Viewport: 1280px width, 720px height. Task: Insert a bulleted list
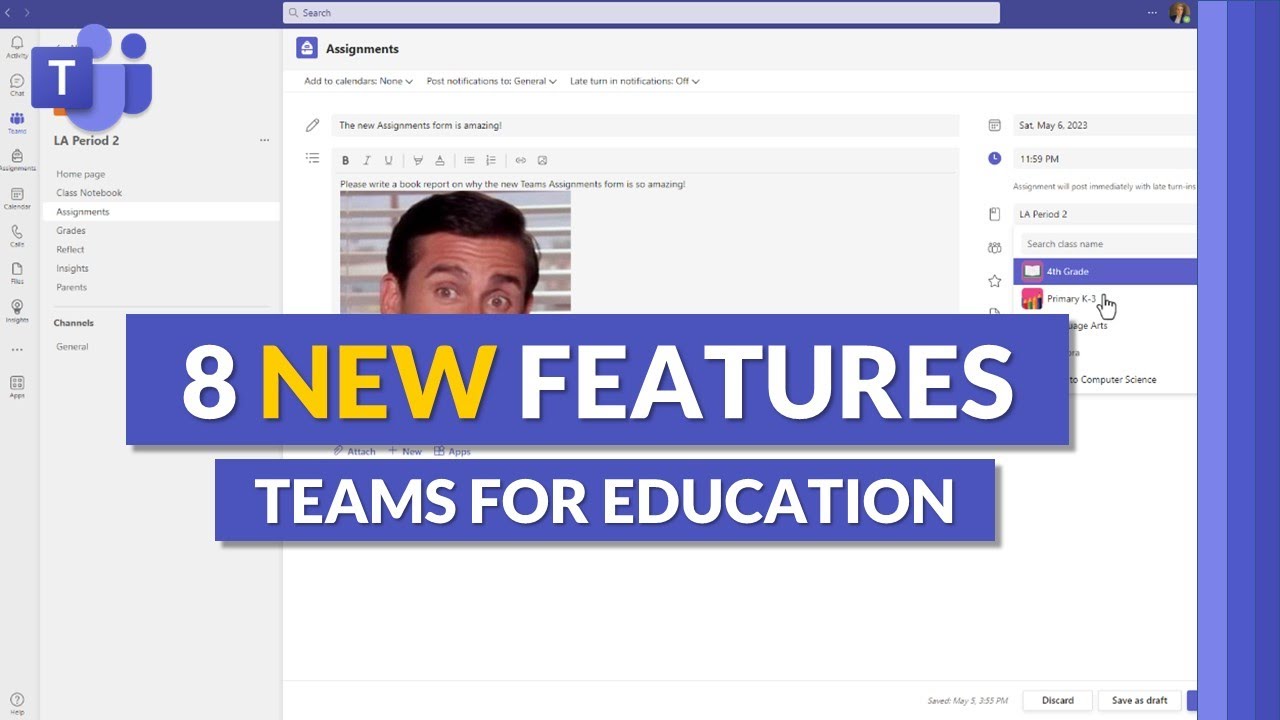tap(469, 160)
